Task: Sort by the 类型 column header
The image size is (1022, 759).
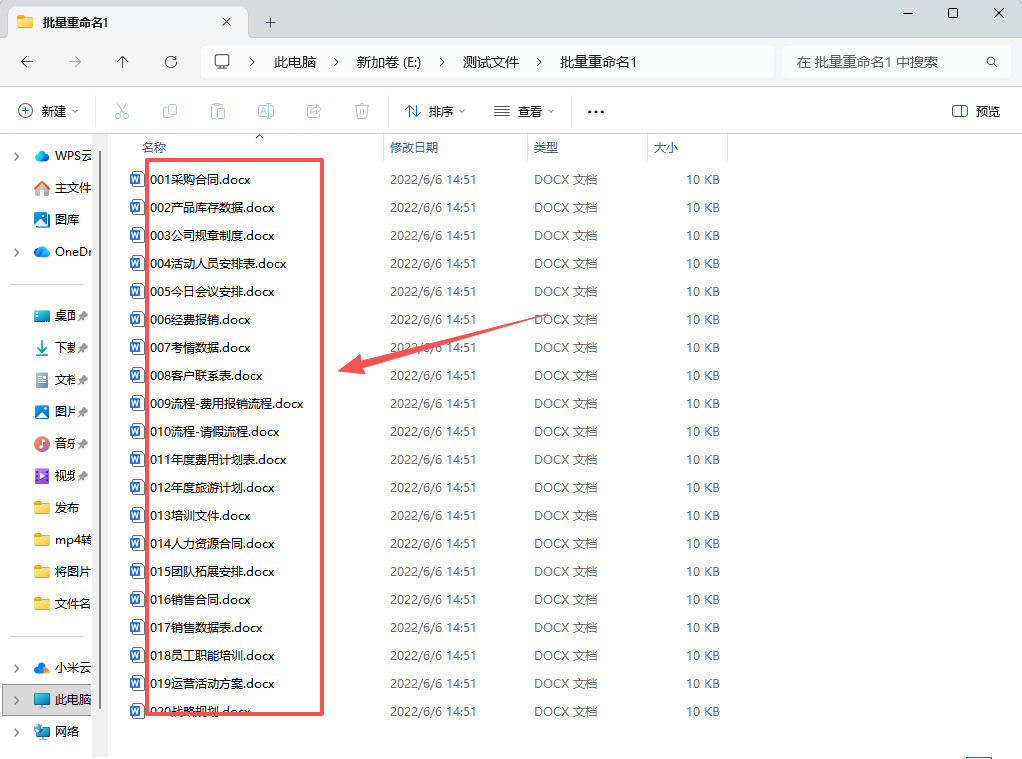Action: (x=546, y=147)
